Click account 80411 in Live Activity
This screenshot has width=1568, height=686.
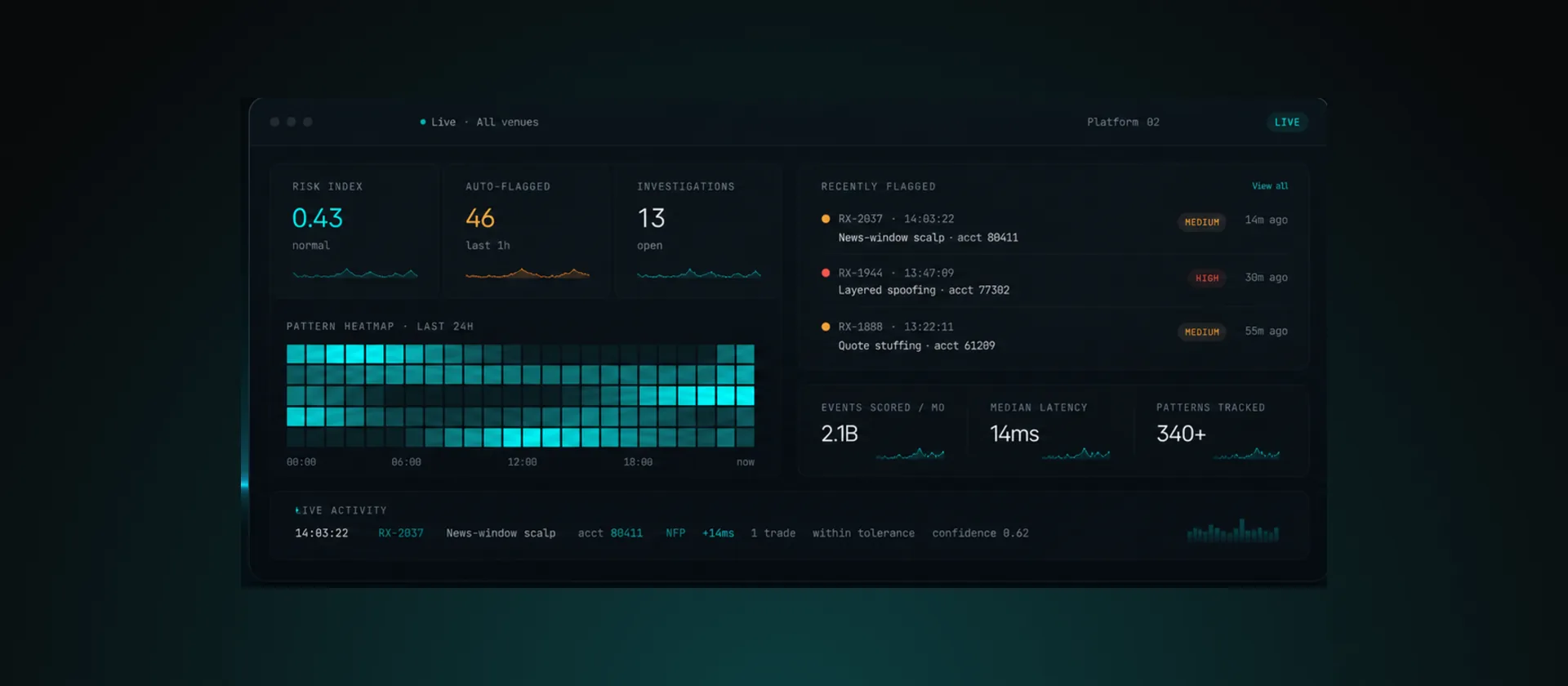(626, 533)
